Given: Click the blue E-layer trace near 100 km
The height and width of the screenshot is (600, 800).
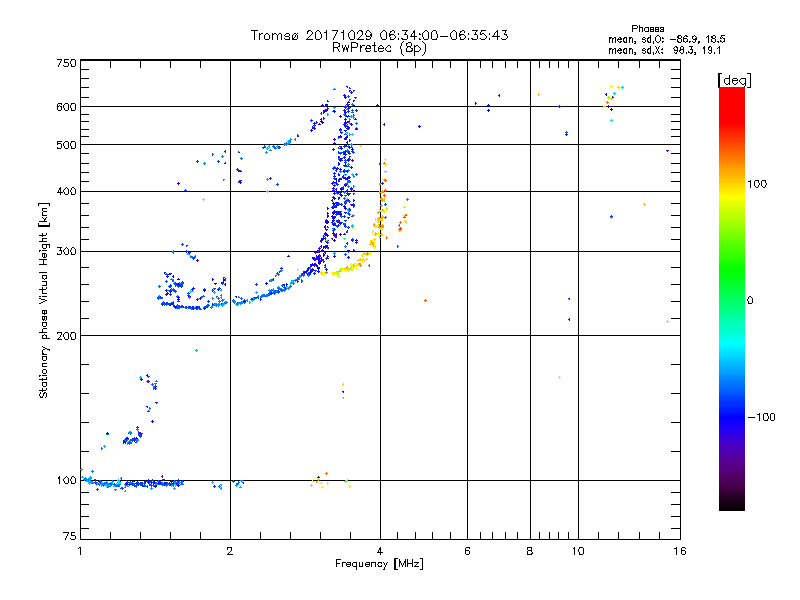Looking at the screenshot, I should point(133,483).
